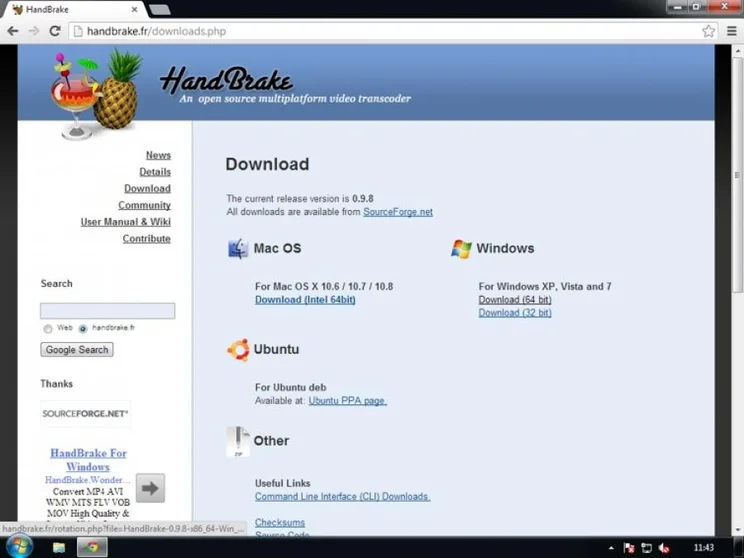Screen dimensions: 744x558
Task: Click the gray arrow ad button
Action: point(150,488)
